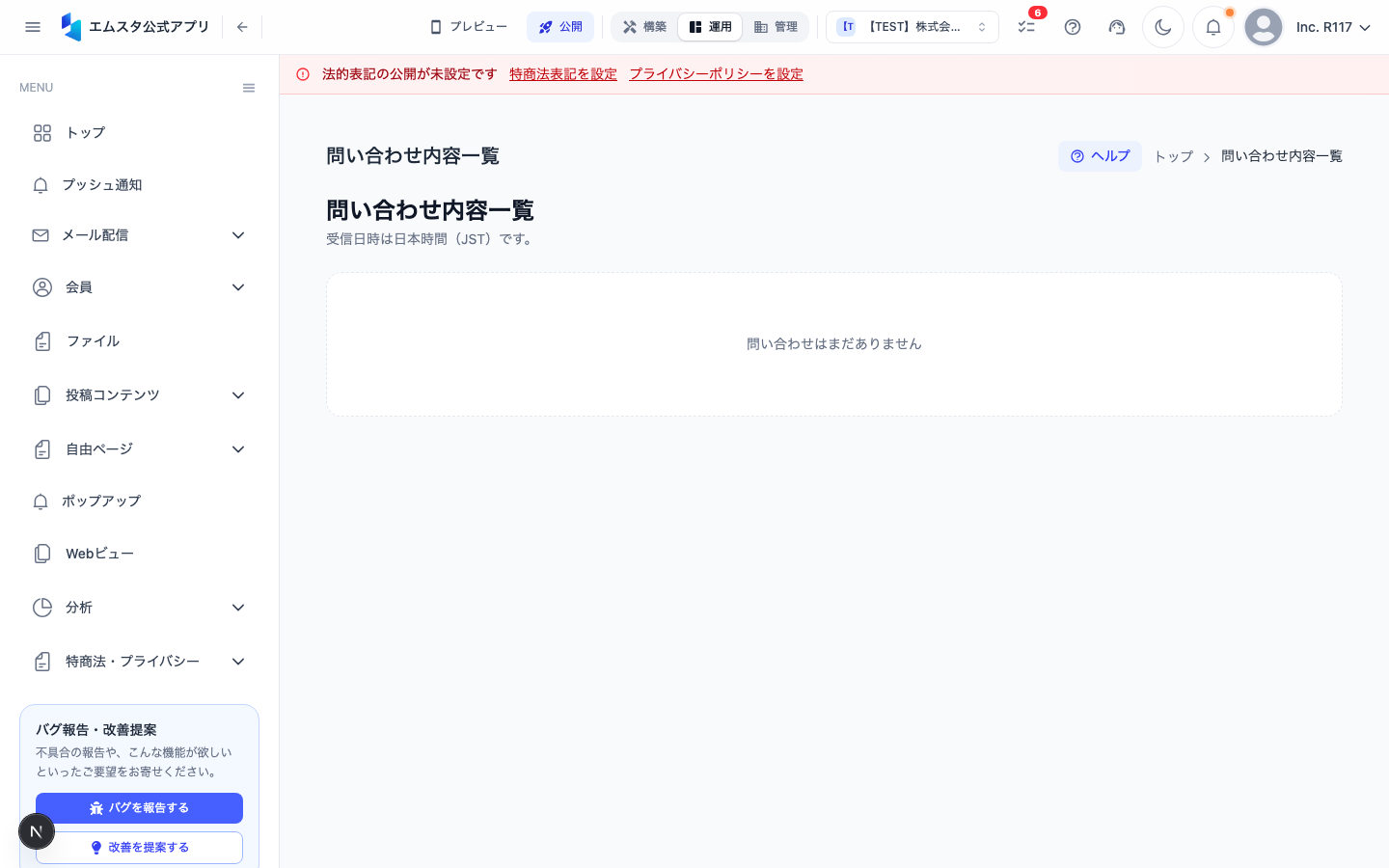Click the round N badge icon
The width and height of the screenshot is (1389, 868).
[37, 831]
